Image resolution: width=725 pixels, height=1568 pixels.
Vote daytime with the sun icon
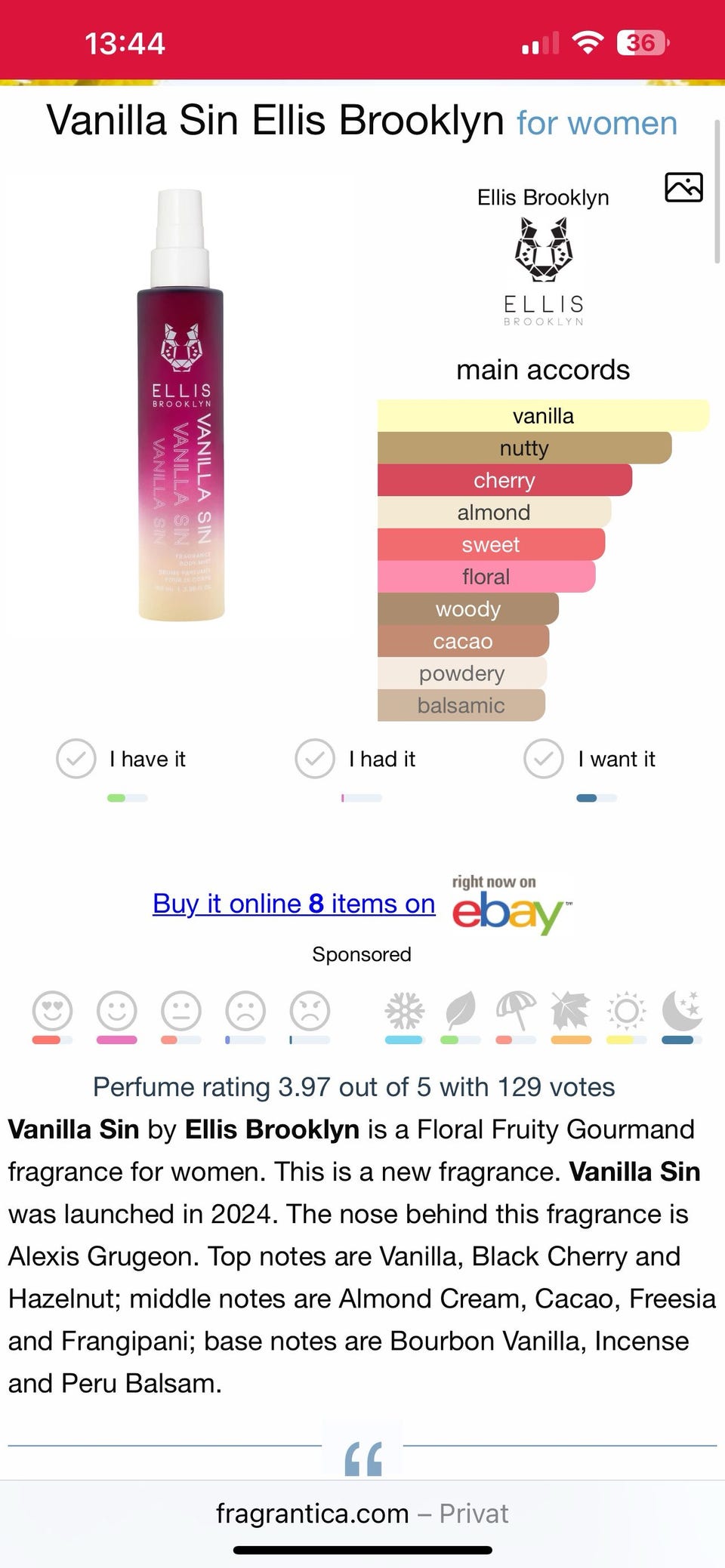click(626, 1011)
